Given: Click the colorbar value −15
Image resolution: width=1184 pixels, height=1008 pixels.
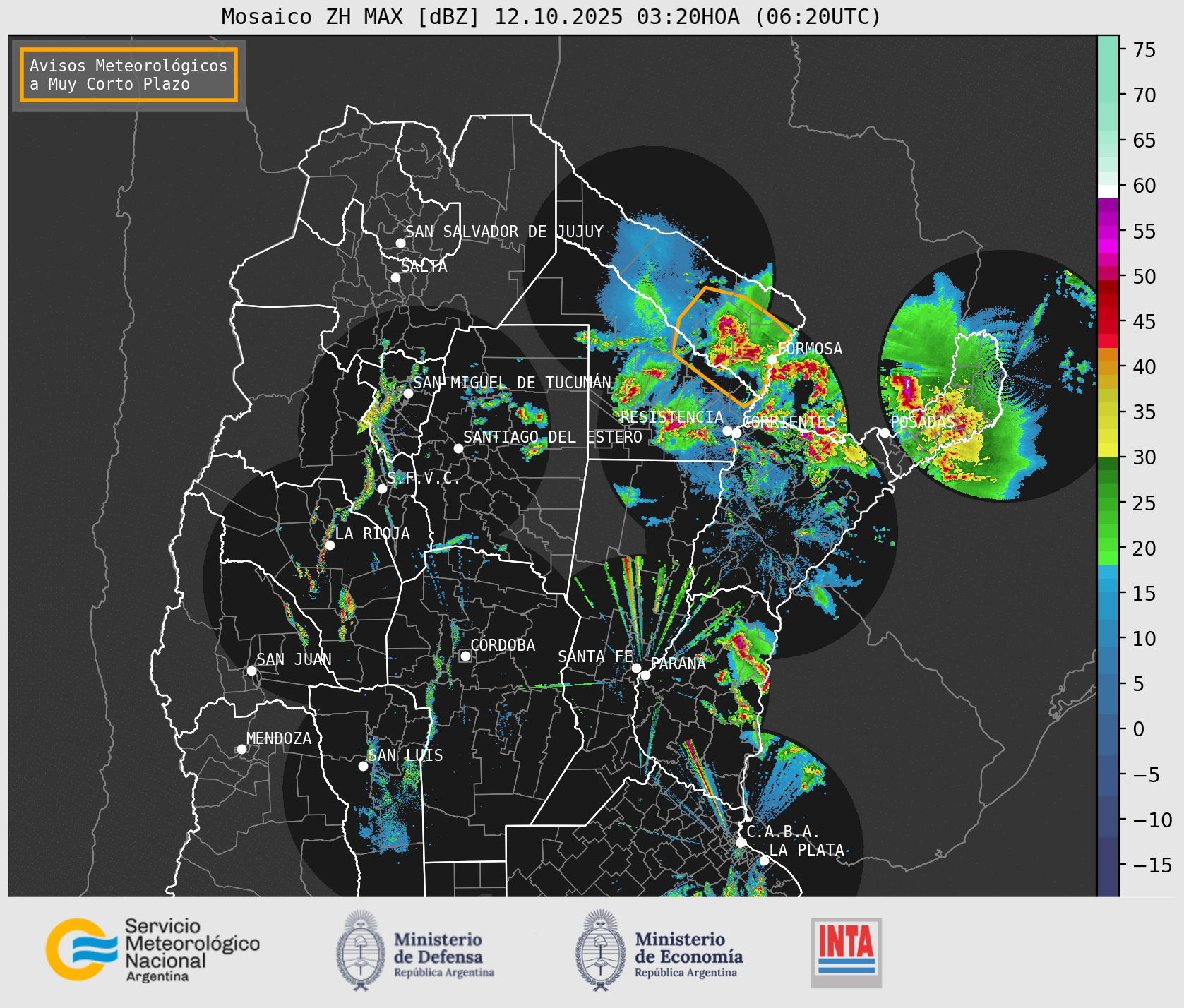Looking at the screenshot, I should [1152, 865].
